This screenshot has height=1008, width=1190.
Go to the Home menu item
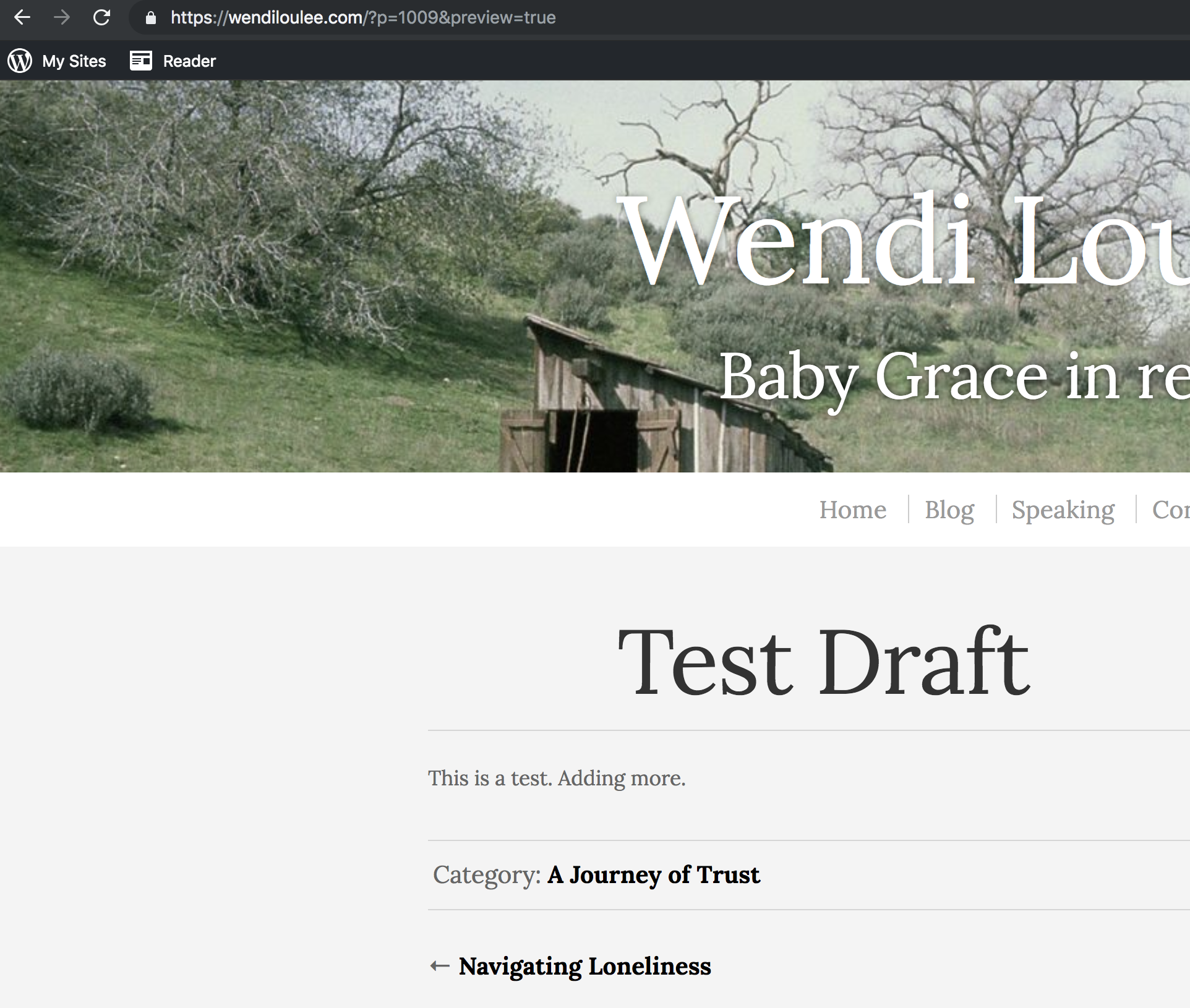(x=852, y=510)
